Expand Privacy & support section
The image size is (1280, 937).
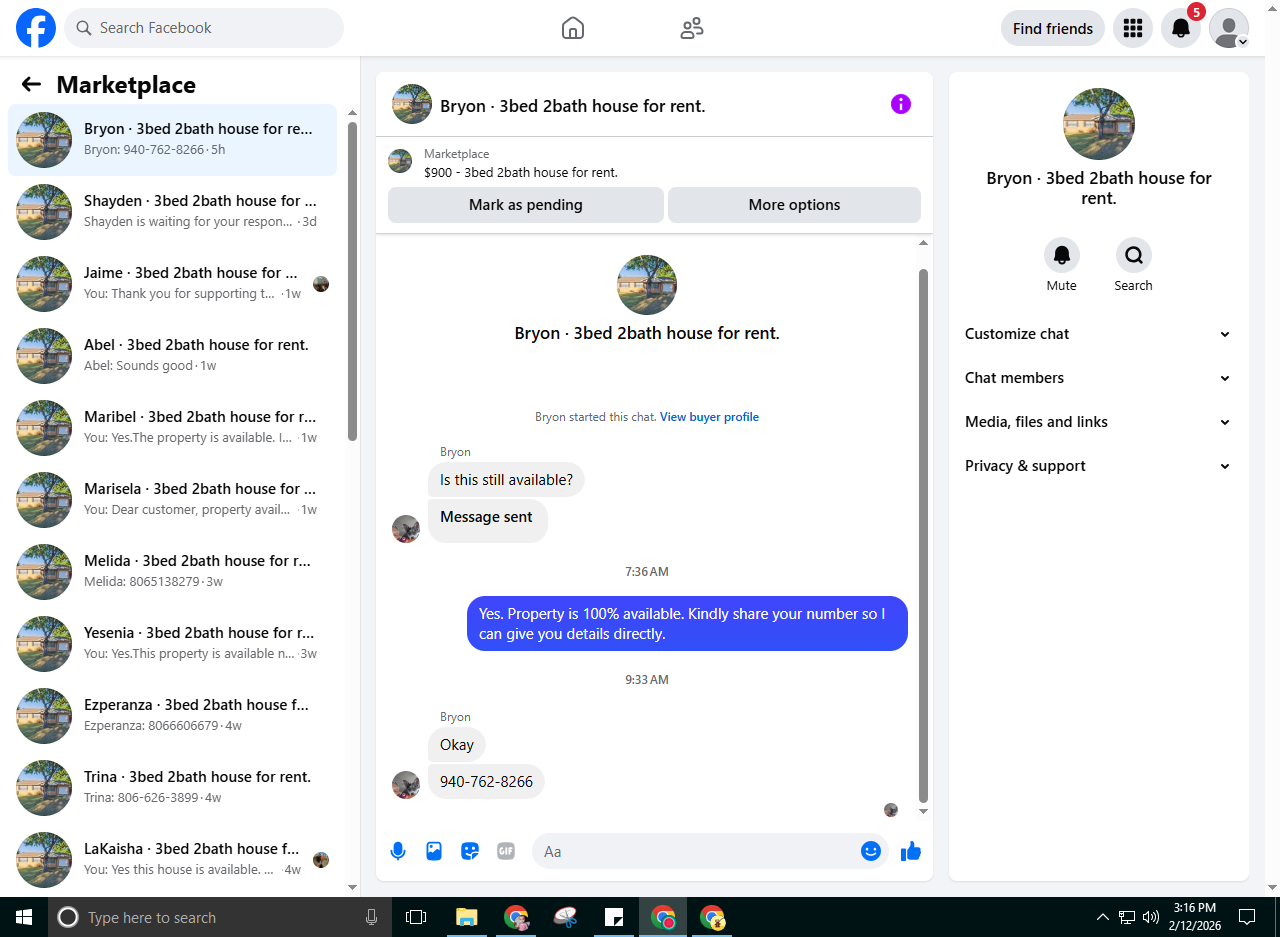click(x=1099, y=466)
